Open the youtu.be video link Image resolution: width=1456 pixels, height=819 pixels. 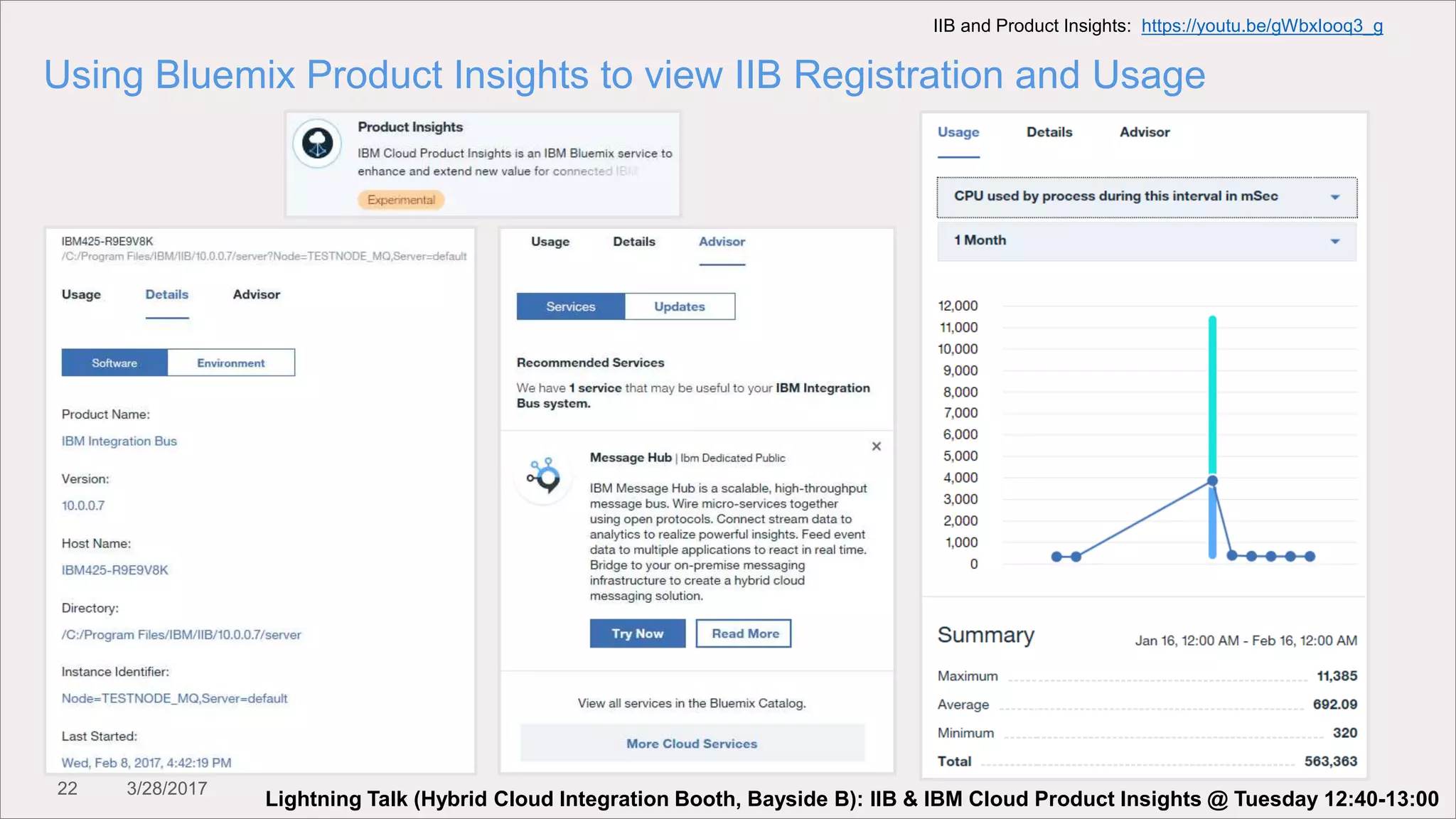[1262, 26]
